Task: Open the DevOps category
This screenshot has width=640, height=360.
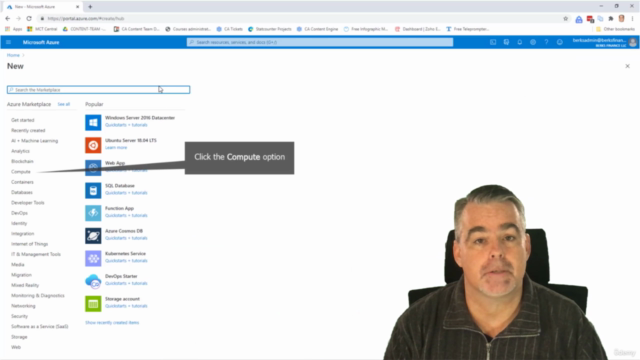Action: pyautogui.click(x=19, y=213)
